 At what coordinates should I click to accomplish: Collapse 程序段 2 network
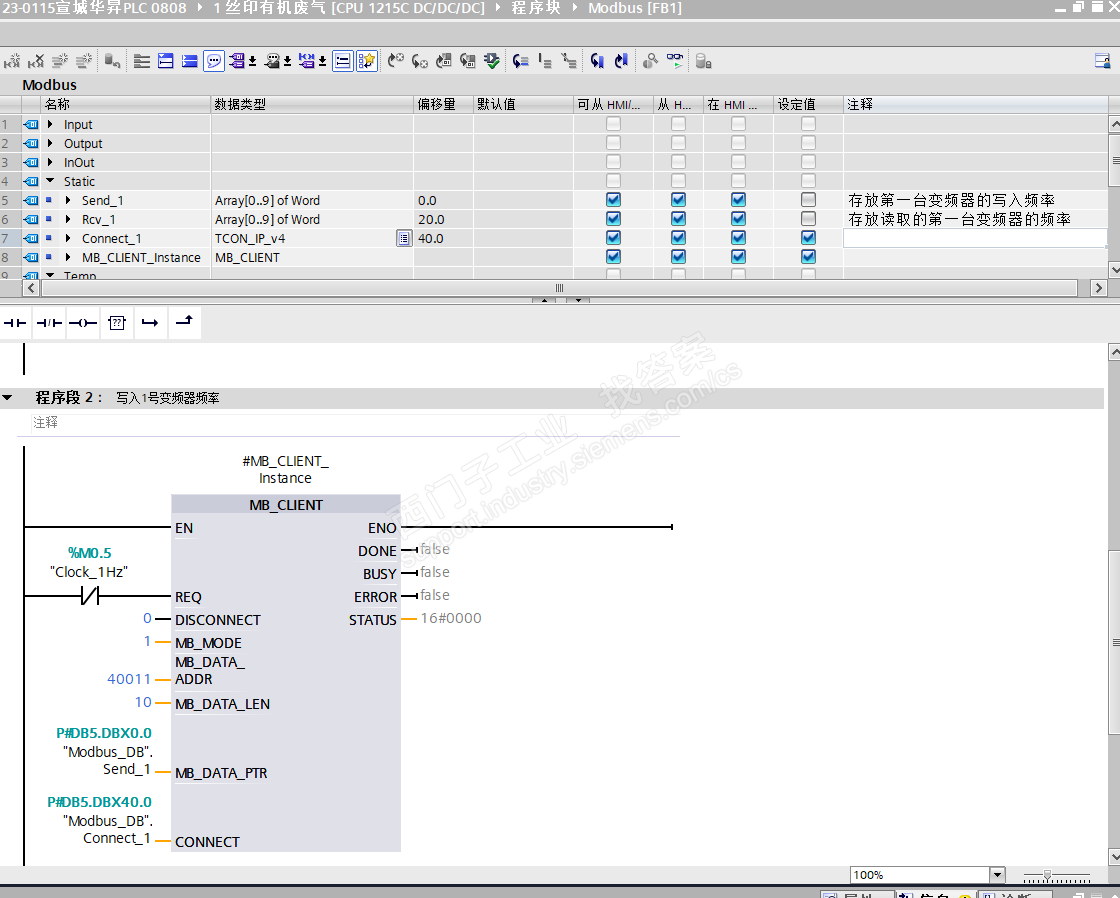(7, 397)
